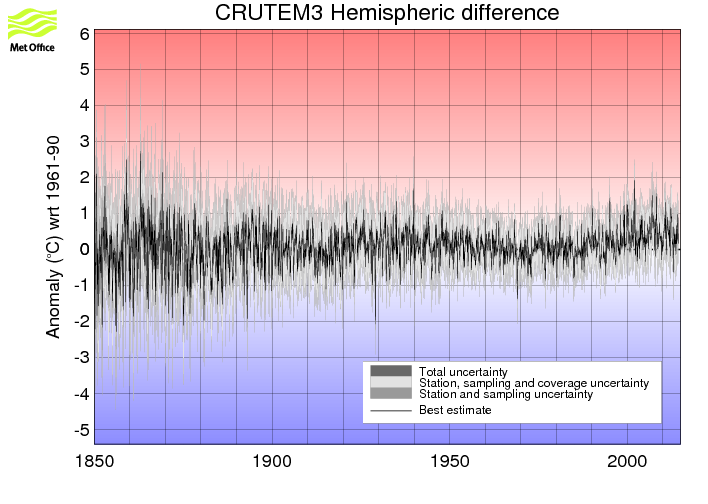Click the "Best estimate" legend label
Viewport: 708px width, 504px height.
(x=455, y=410)
